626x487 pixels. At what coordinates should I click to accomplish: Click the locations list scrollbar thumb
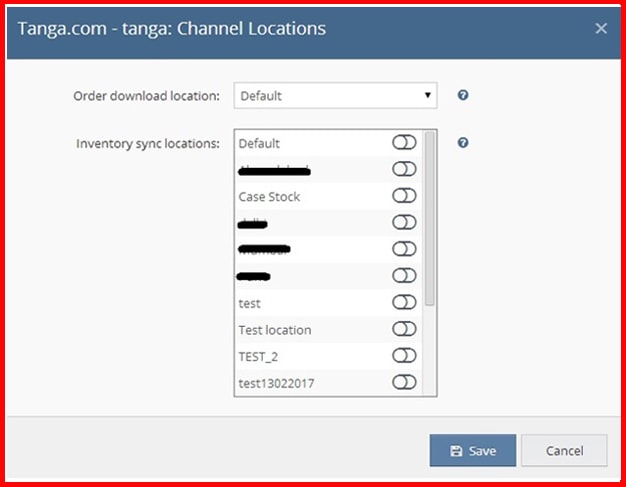tap(430, 219)
